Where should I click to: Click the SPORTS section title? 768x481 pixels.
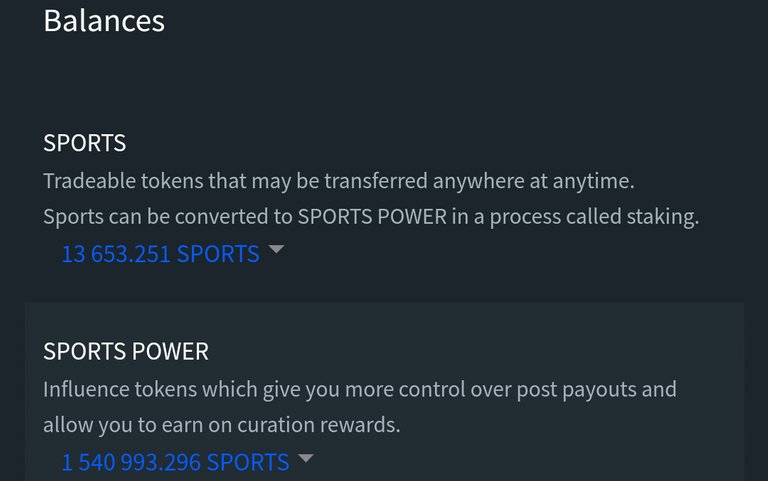pyautogui.click(x=84, y=143)
